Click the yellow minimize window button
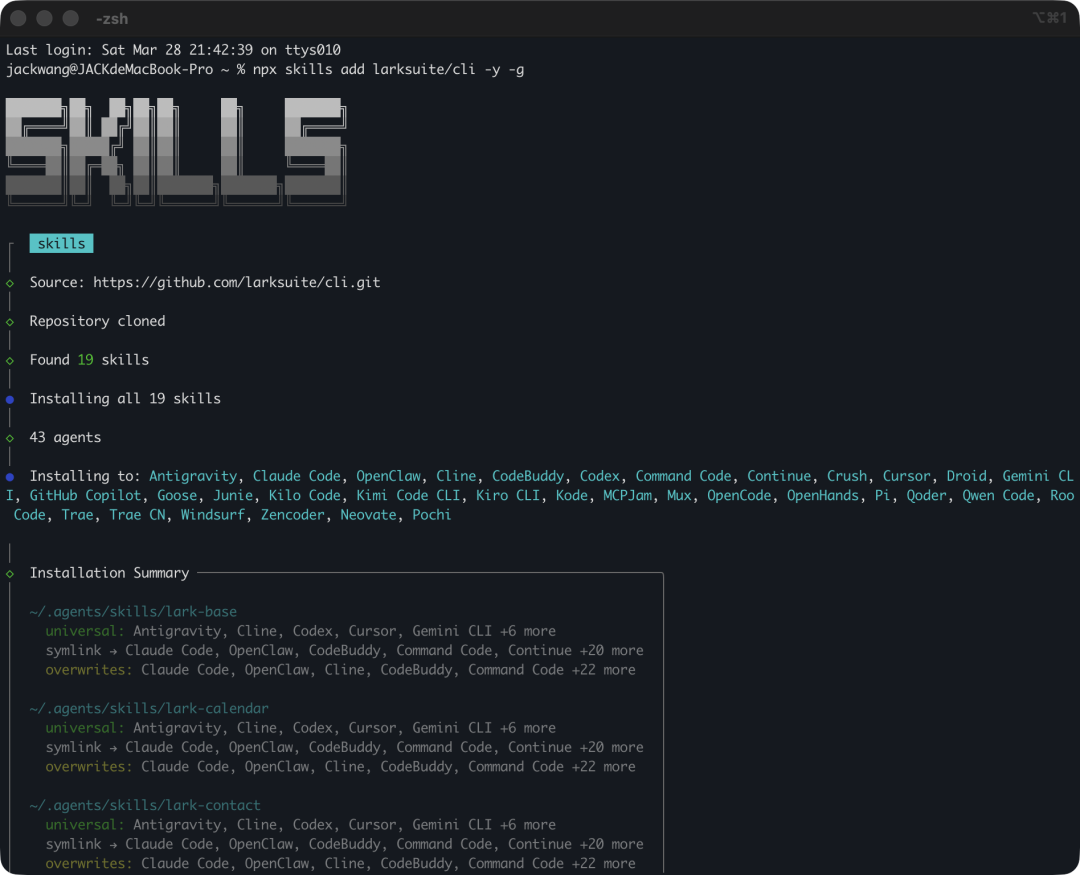This screenshot has width=1080, height=875. coord(44,19)
